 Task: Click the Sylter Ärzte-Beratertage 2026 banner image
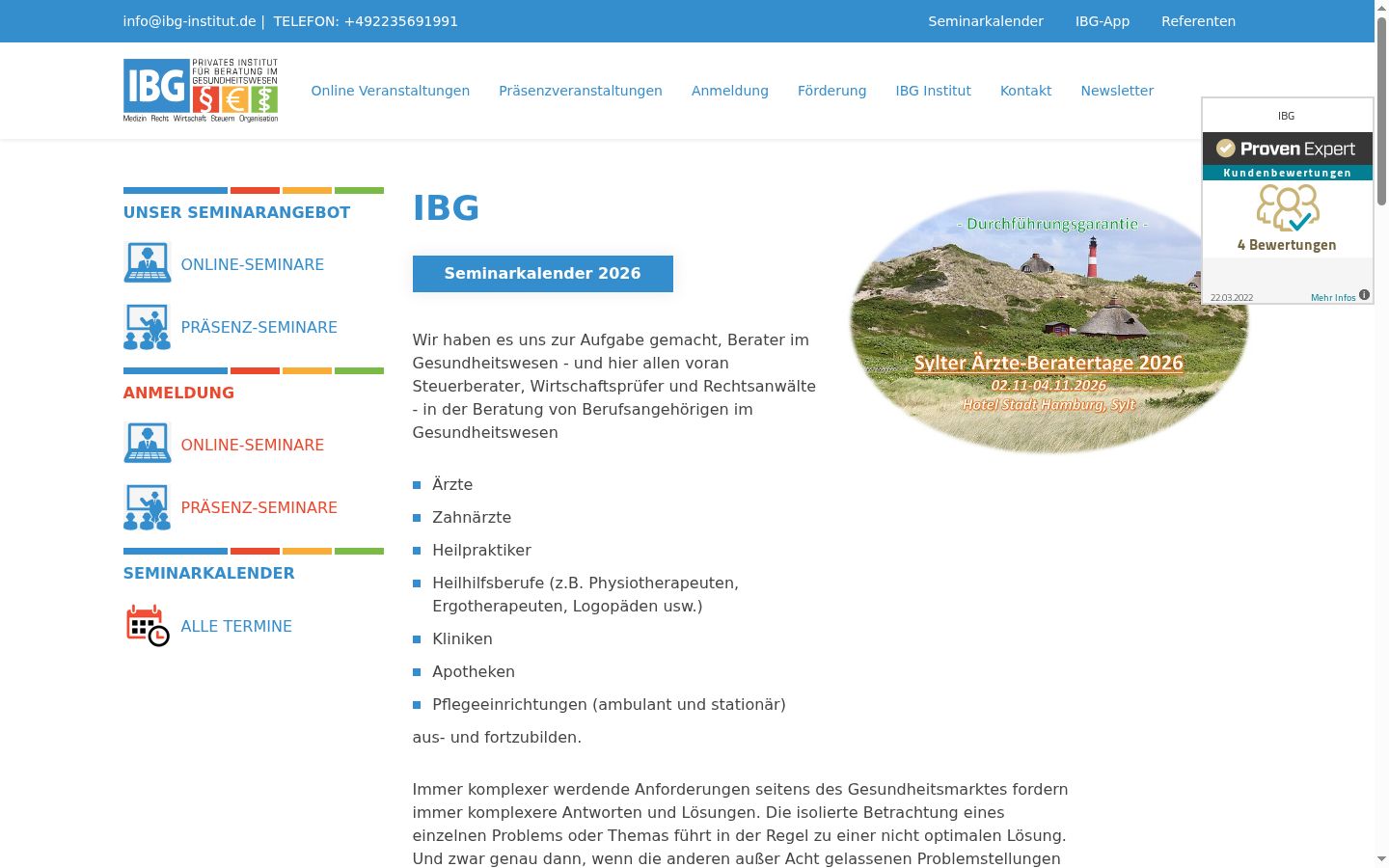tap(1049, 321)
